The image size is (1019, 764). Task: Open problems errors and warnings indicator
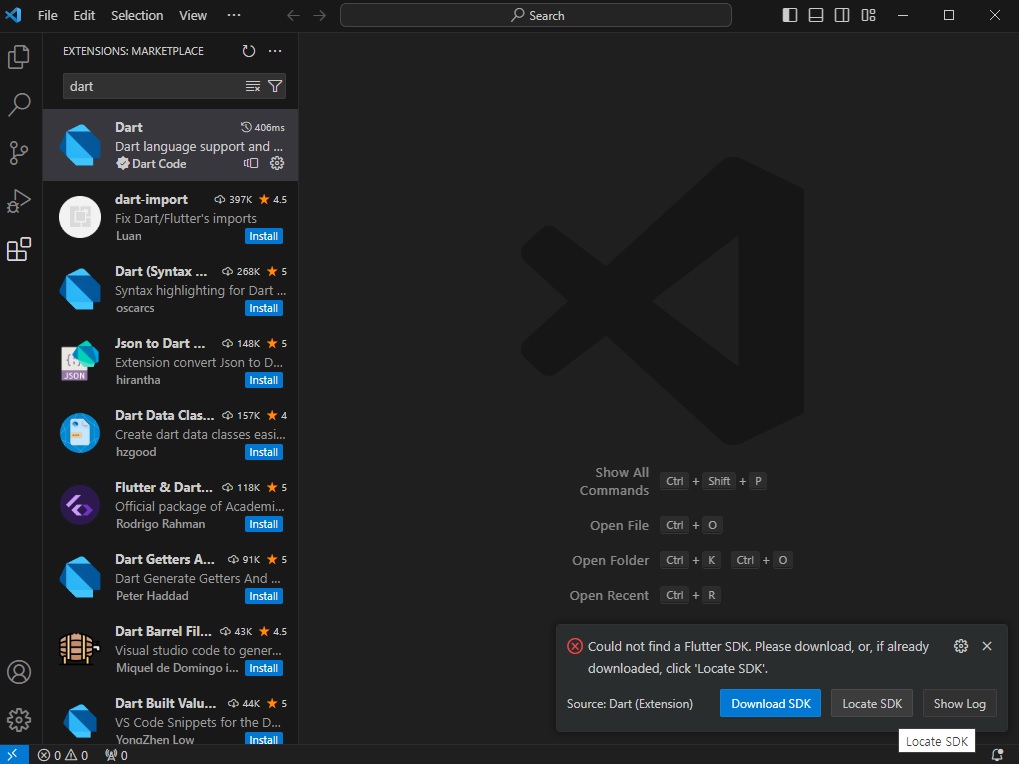63,755
